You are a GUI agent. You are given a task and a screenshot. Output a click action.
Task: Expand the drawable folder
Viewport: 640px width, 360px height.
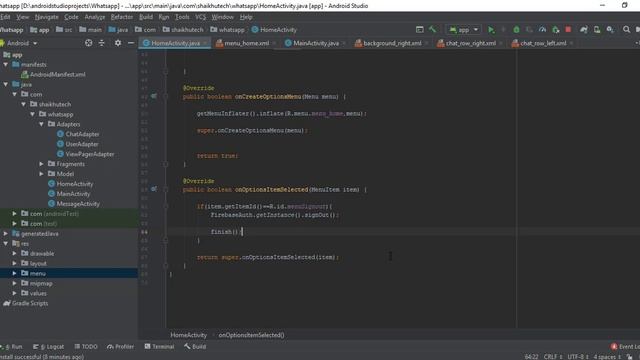14,253
